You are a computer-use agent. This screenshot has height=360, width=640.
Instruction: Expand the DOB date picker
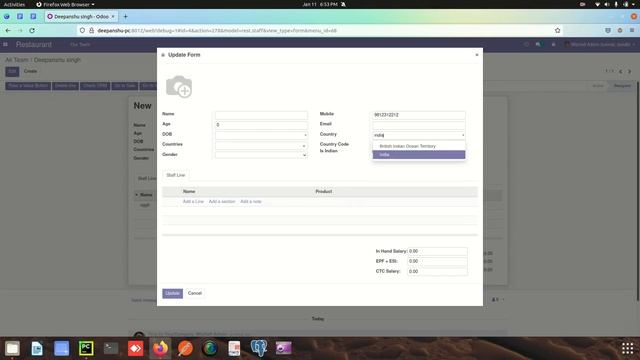coord(305,135)
